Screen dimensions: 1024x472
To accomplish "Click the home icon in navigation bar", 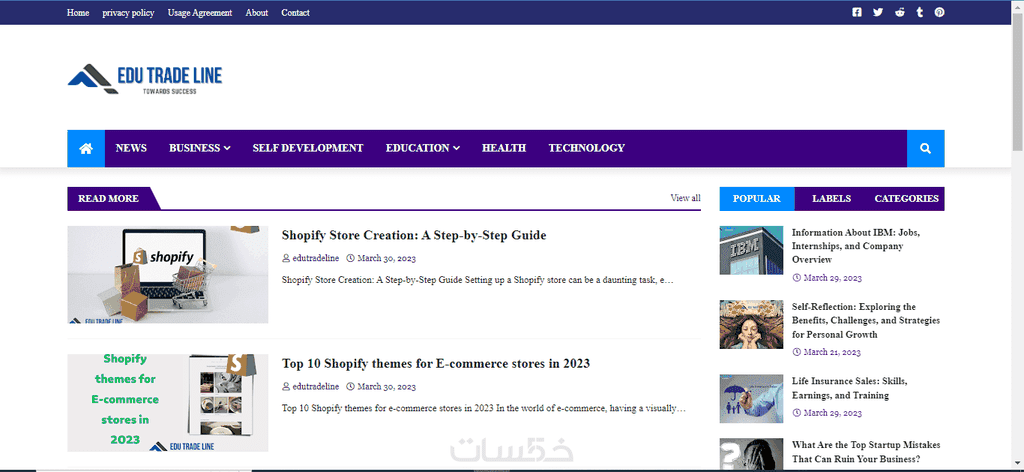I will point(86,148).
